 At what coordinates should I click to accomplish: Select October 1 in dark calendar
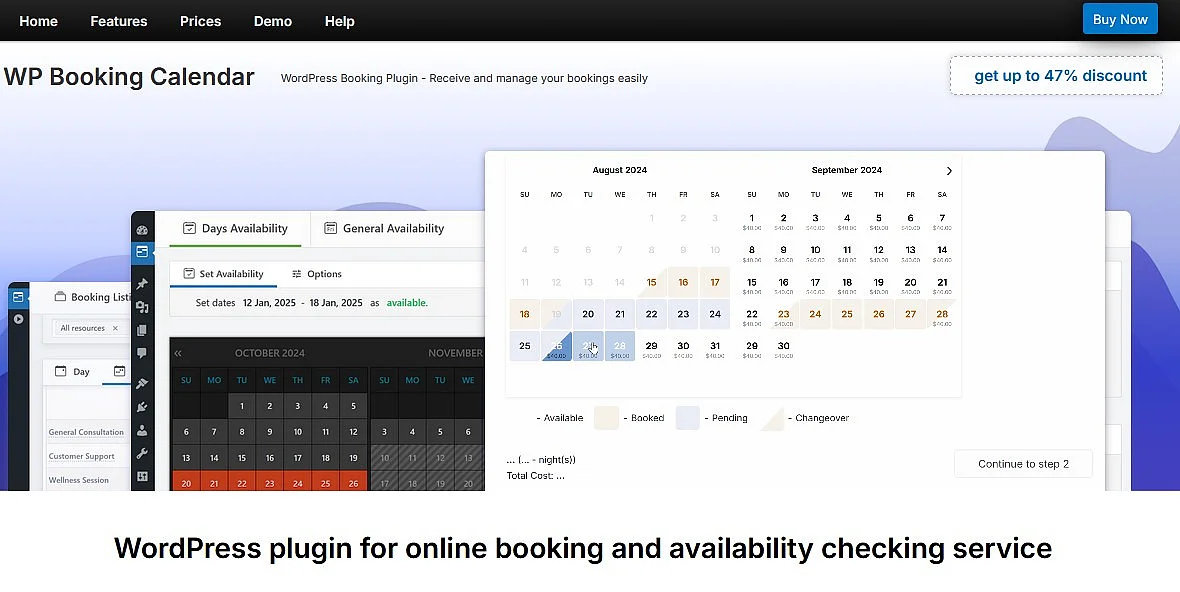click(242, 406)
